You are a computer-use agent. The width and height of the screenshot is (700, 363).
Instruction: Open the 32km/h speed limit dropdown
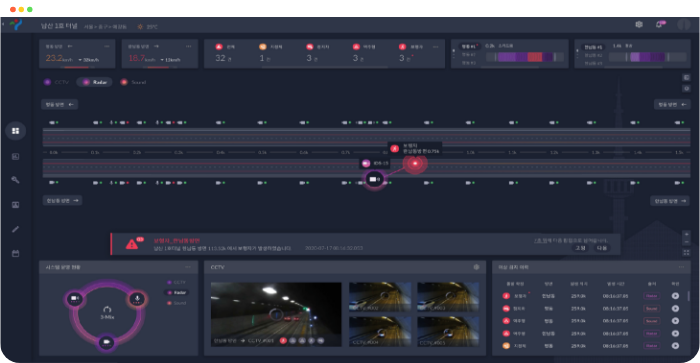pyautogui.click(x=88, y=60)
